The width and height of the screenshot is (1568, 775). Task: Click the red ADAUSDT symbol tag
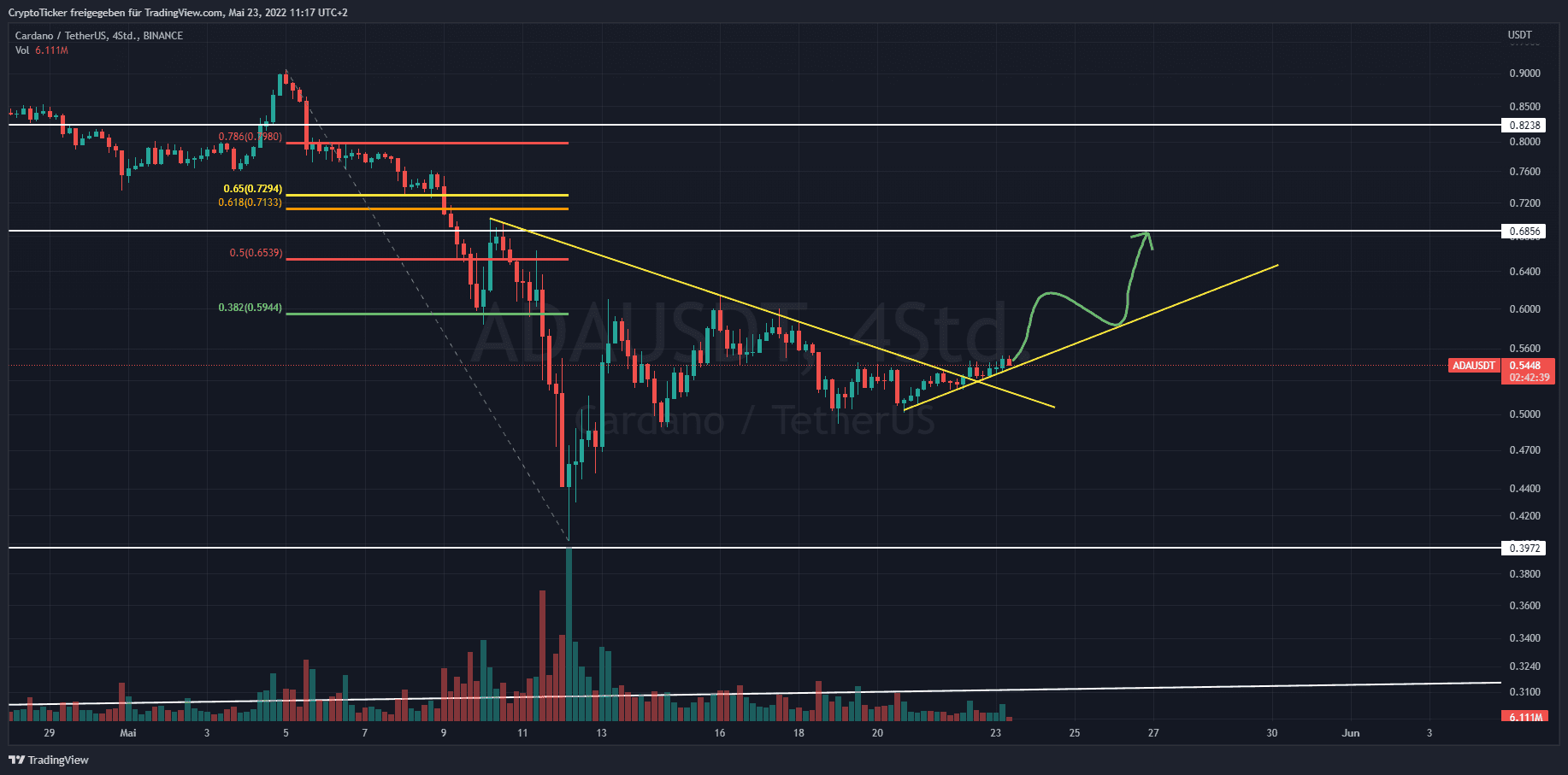pyautogui.click(x=1474, y=366)
